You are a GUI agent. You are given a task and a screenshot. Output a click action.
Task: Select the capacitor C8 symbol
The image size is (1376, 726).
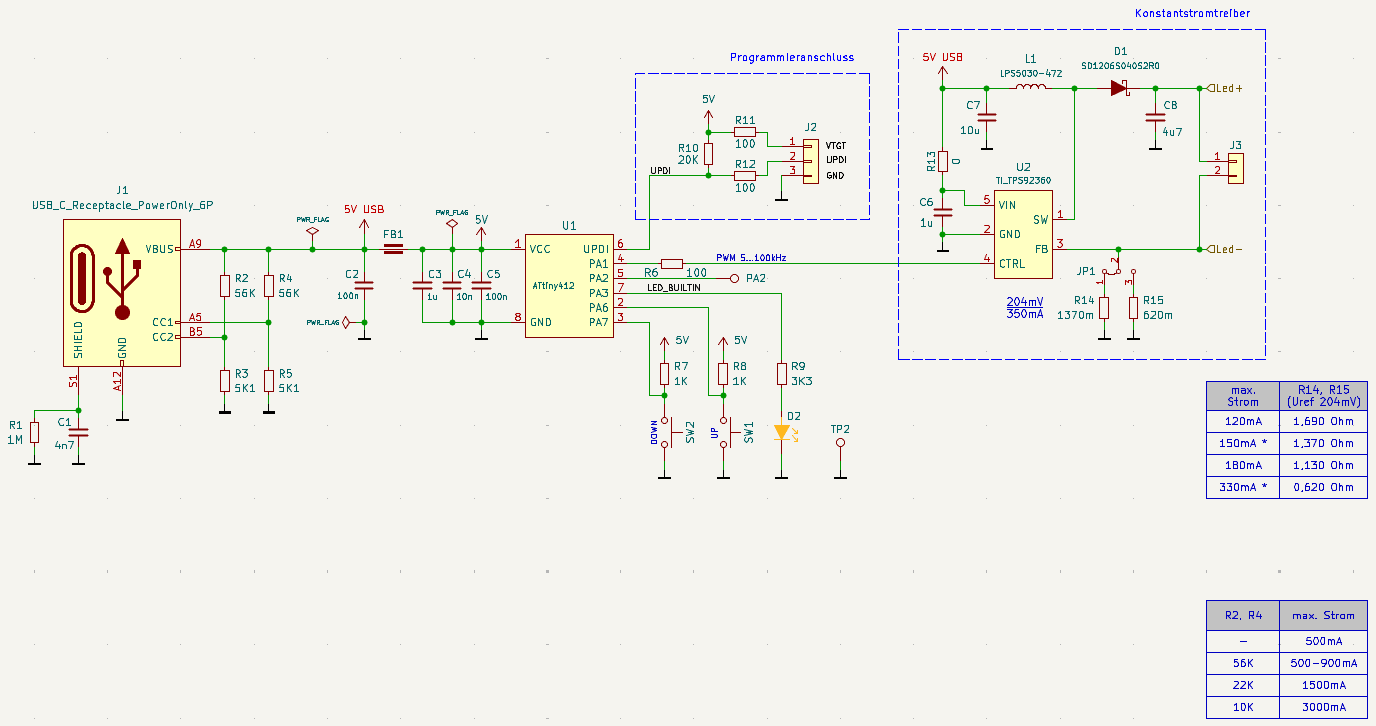(1155, 118)
